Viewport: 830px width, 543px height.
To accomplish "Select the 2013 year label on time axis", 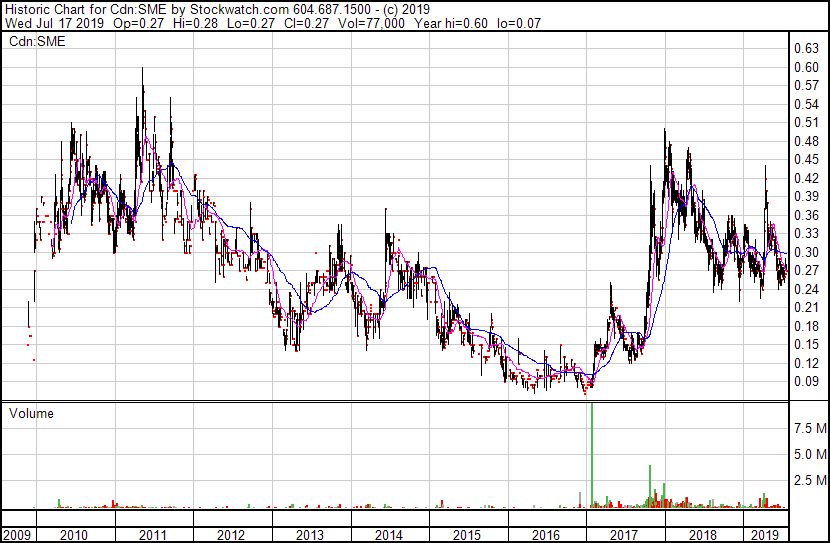I will (310, 535).
